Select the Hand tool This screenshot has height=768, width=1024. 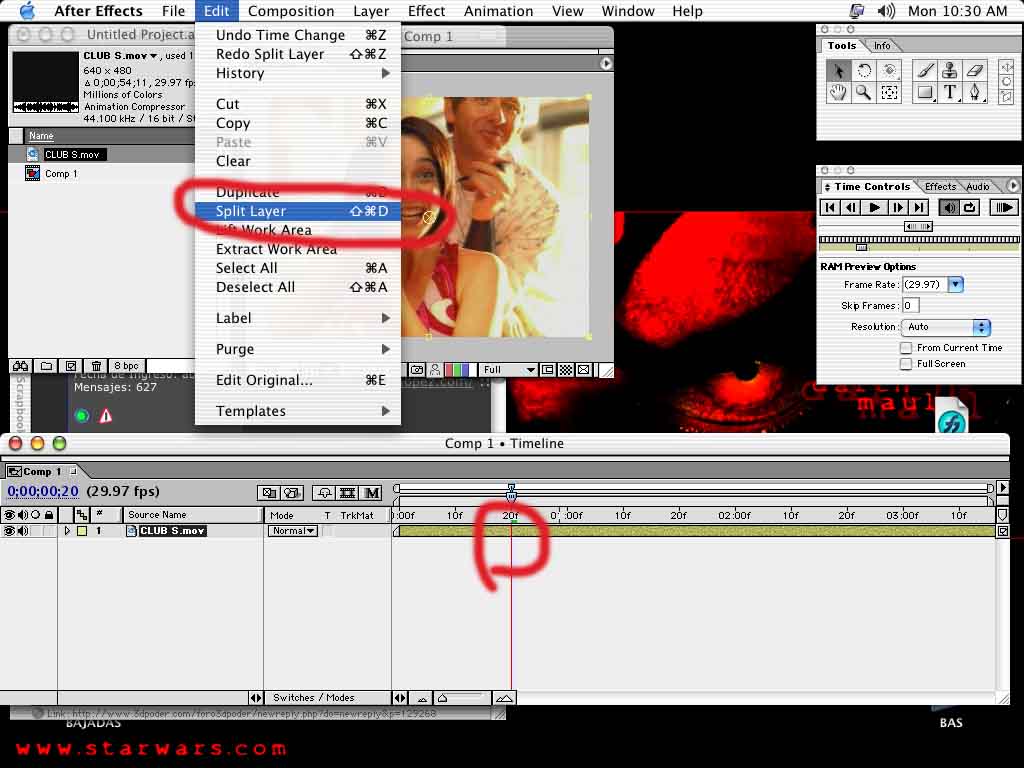[838, 93]
